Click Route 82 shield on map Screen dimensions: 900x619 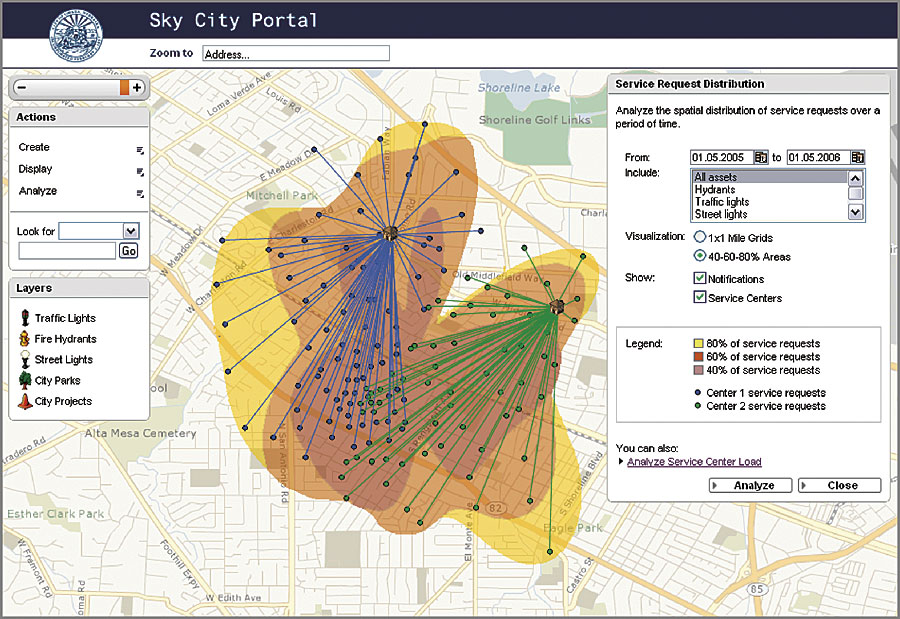click(495, 508)
